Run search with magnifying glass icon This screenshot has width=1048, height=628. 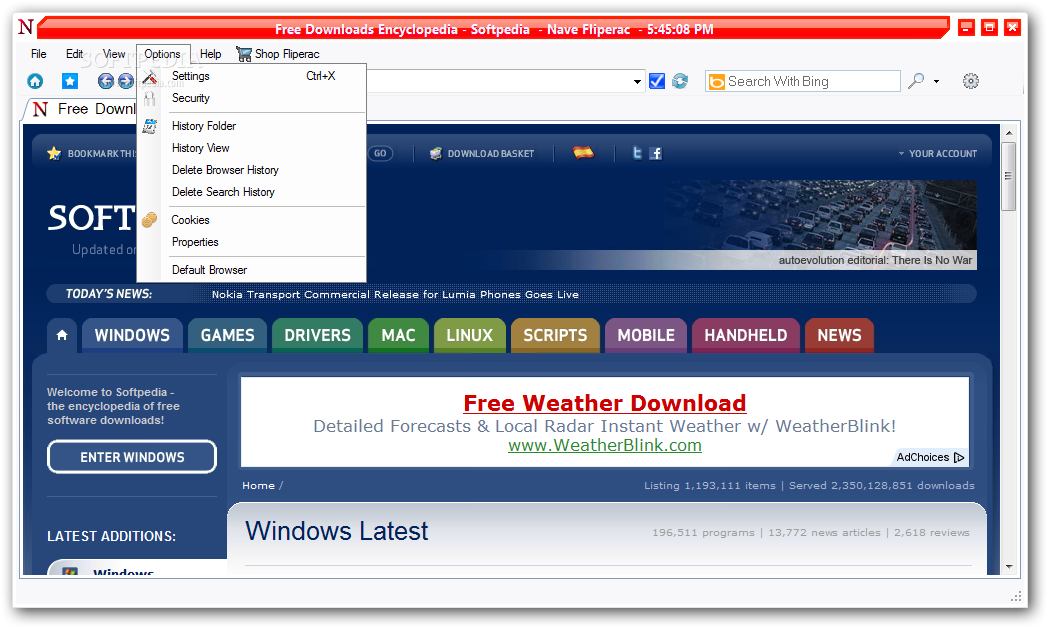pyautogui.click(x=916, y=82)
